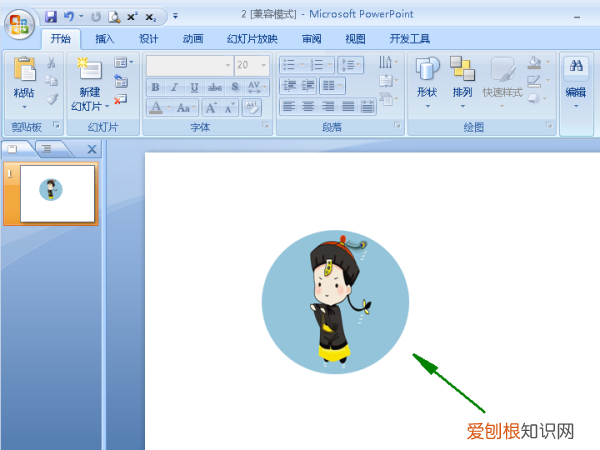600x450 pixels.
Task: Toggle strikethrough formatting
Action: (215, 87)
